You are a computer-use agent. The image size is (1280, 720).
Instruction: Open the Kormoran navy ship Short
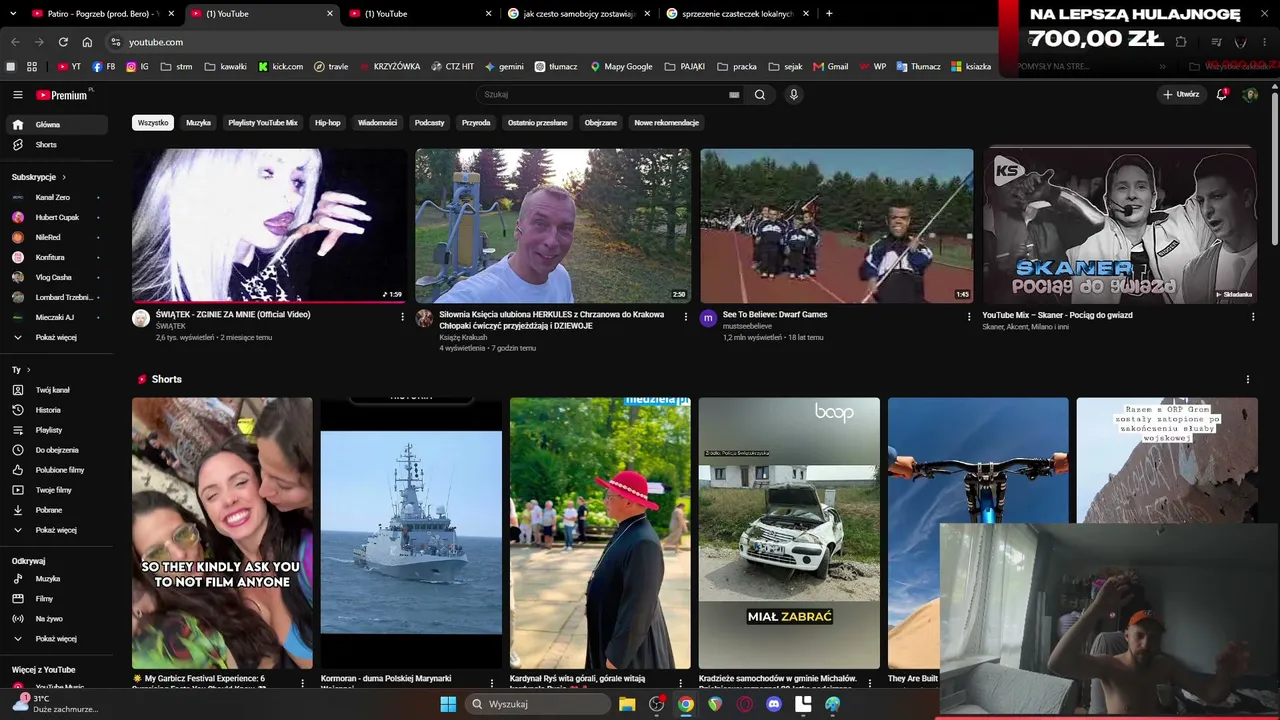pyautogui.click(x=411, y=533)
